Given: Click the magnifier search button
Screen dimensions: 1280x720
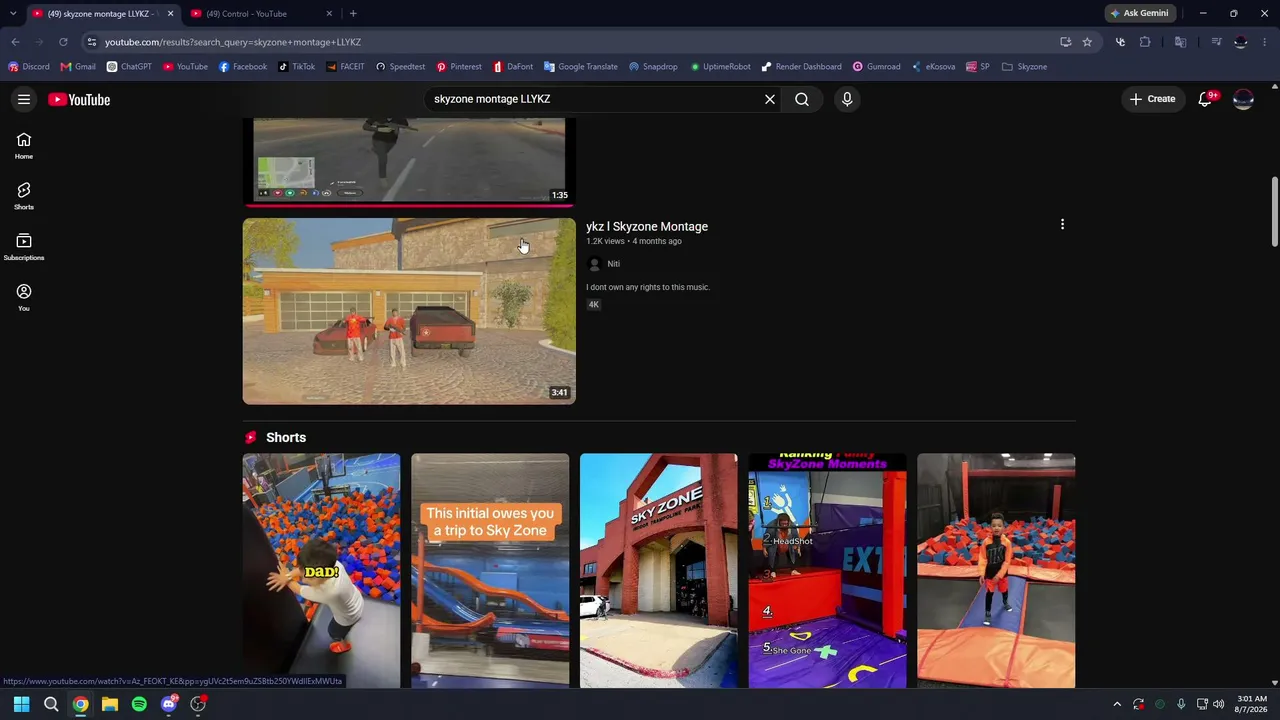Looking at the screenshot, I should click(x=802, y=99).
